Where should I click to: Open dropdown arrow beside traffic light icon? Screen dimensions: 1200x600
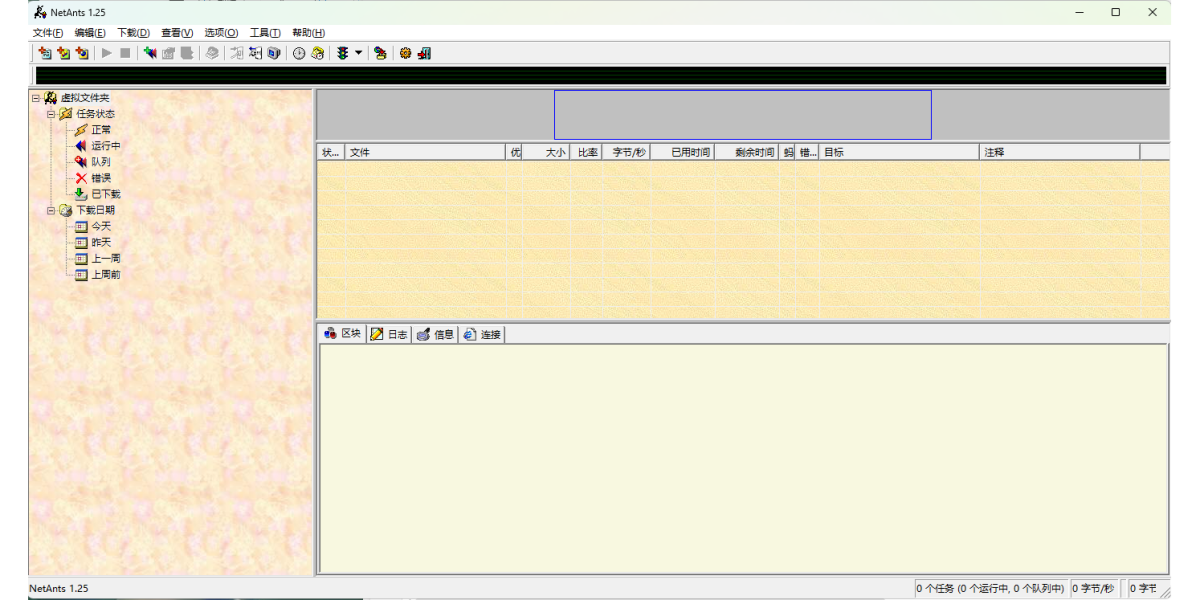coord(358,53)
